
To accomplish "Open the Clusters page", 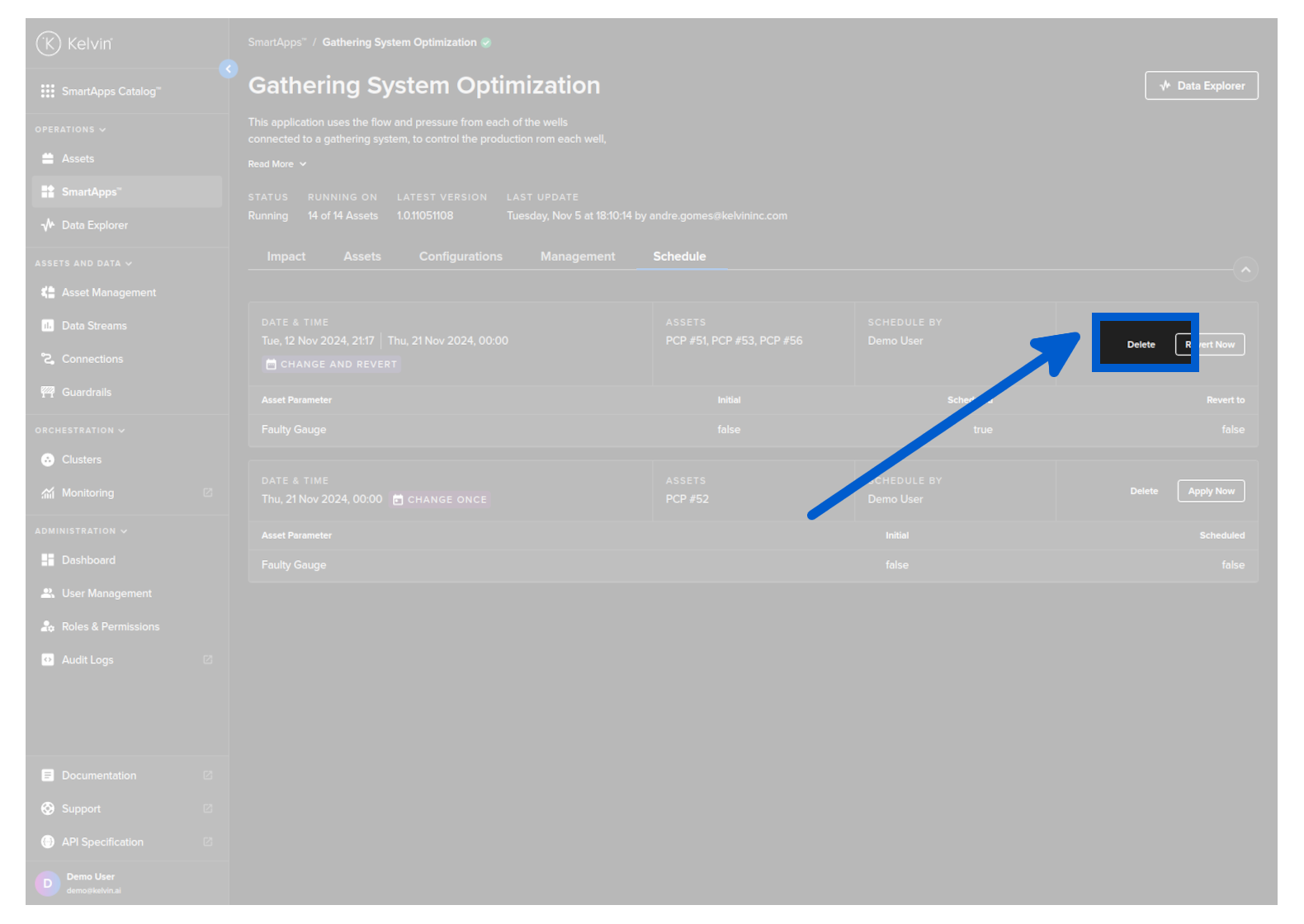I will point(81,460).
